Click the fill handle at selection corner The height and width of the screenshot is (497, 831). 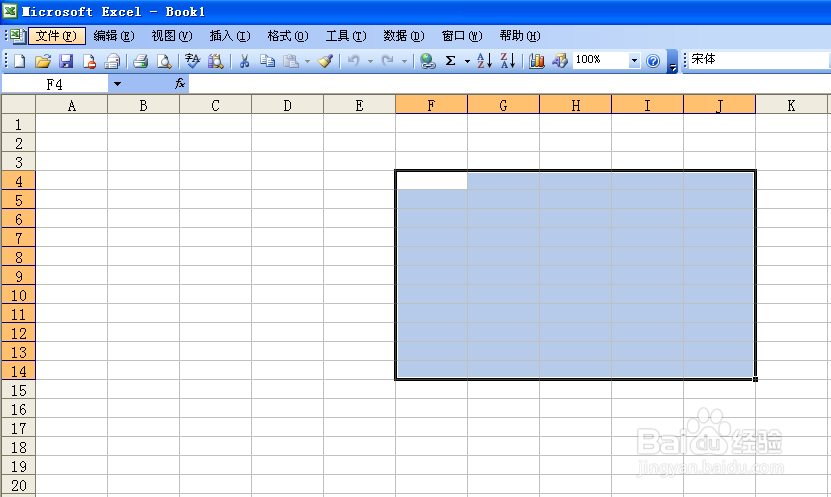coord(755,379)
